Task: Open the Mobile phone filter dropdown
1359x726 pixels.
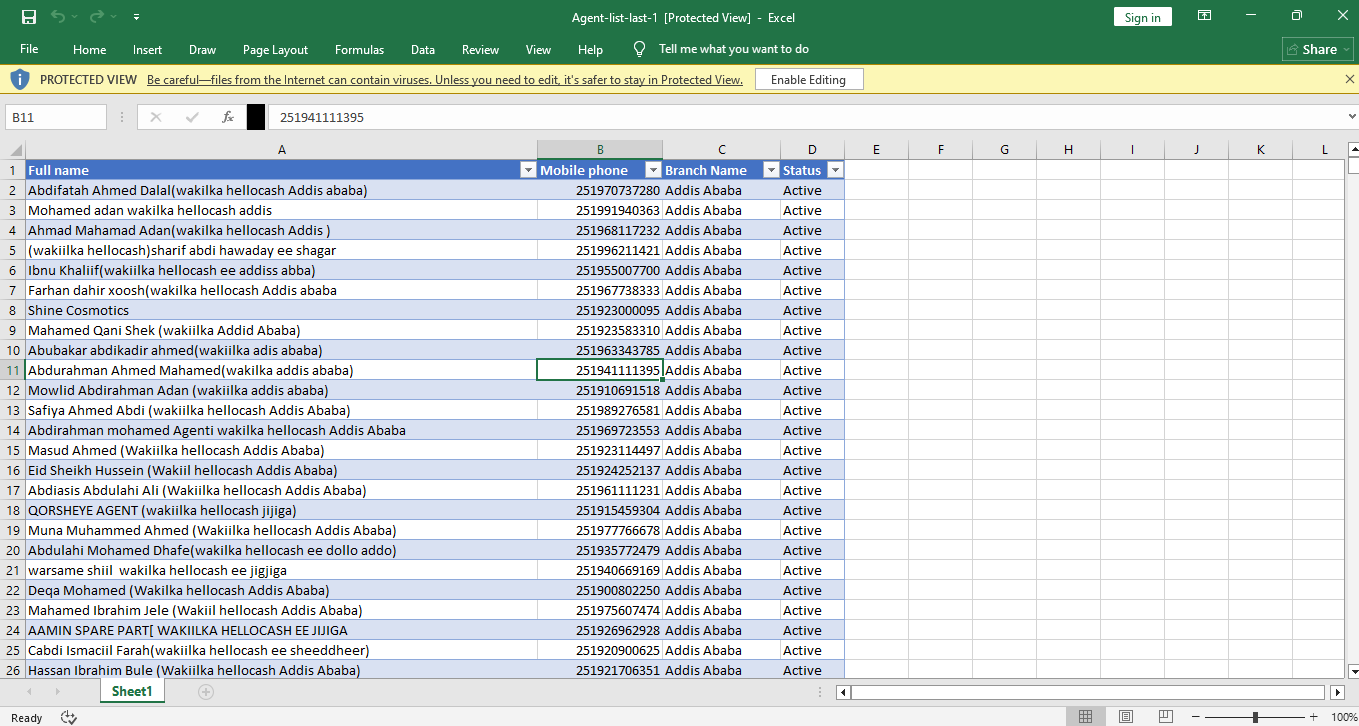Action: coord(653,170)
